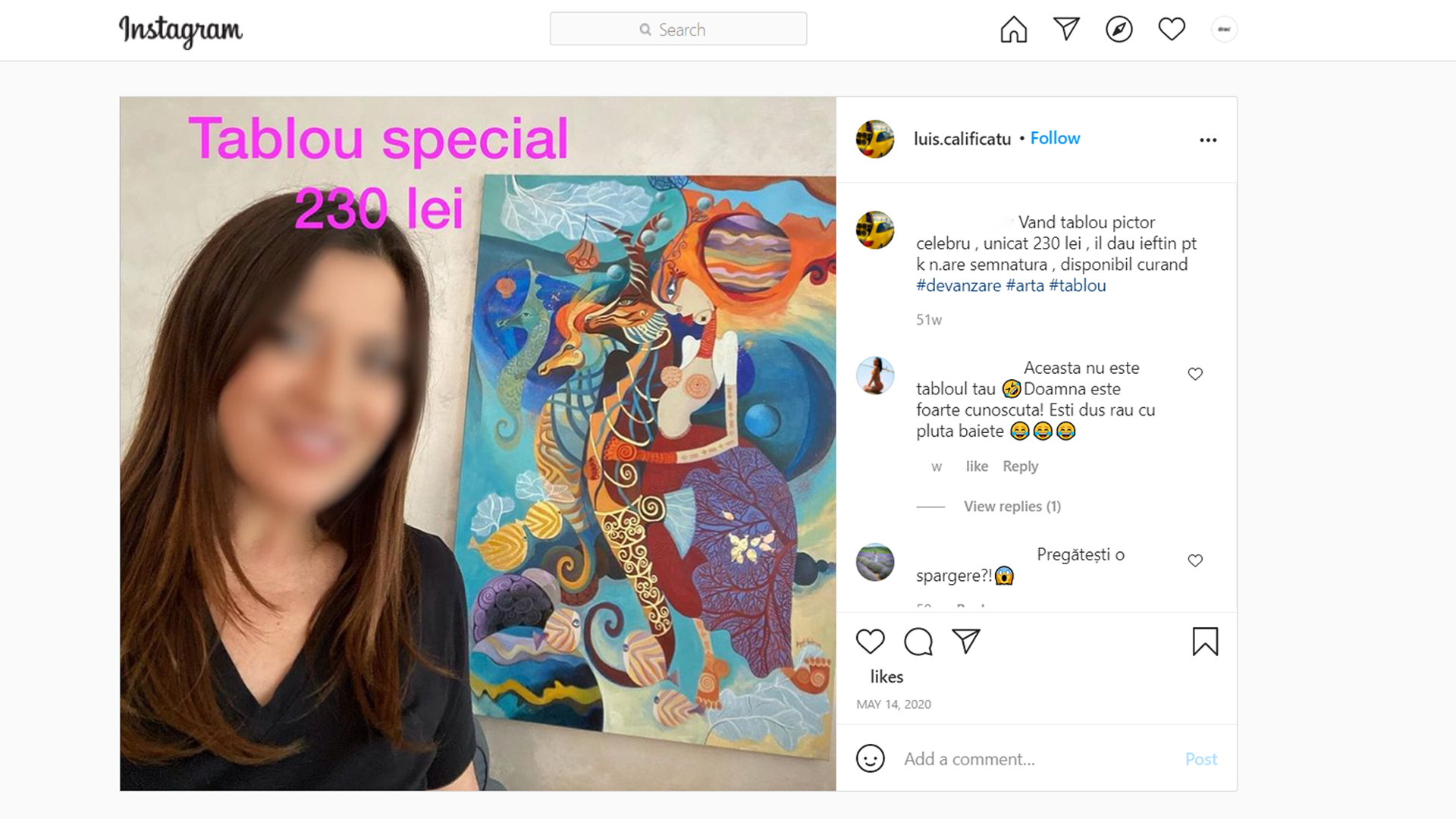Viewport: 1456px width, 819px height.
Task: Open #devanzare hashtag link
Action: coord(959,286)
